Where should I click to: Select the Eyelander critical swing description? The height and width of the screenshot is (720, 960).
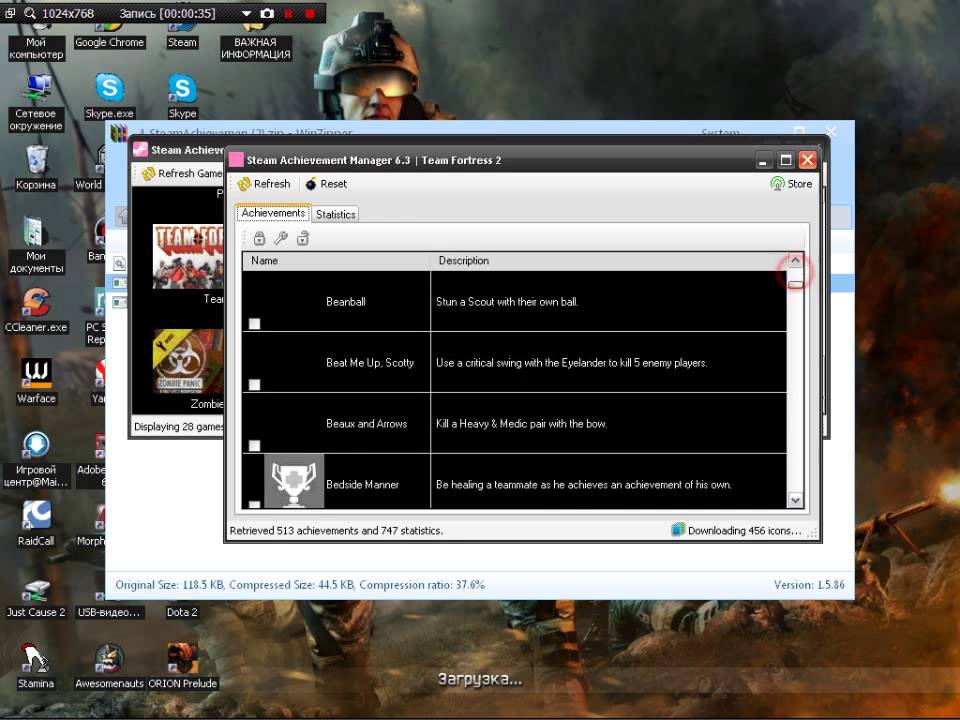click(572, 363)
